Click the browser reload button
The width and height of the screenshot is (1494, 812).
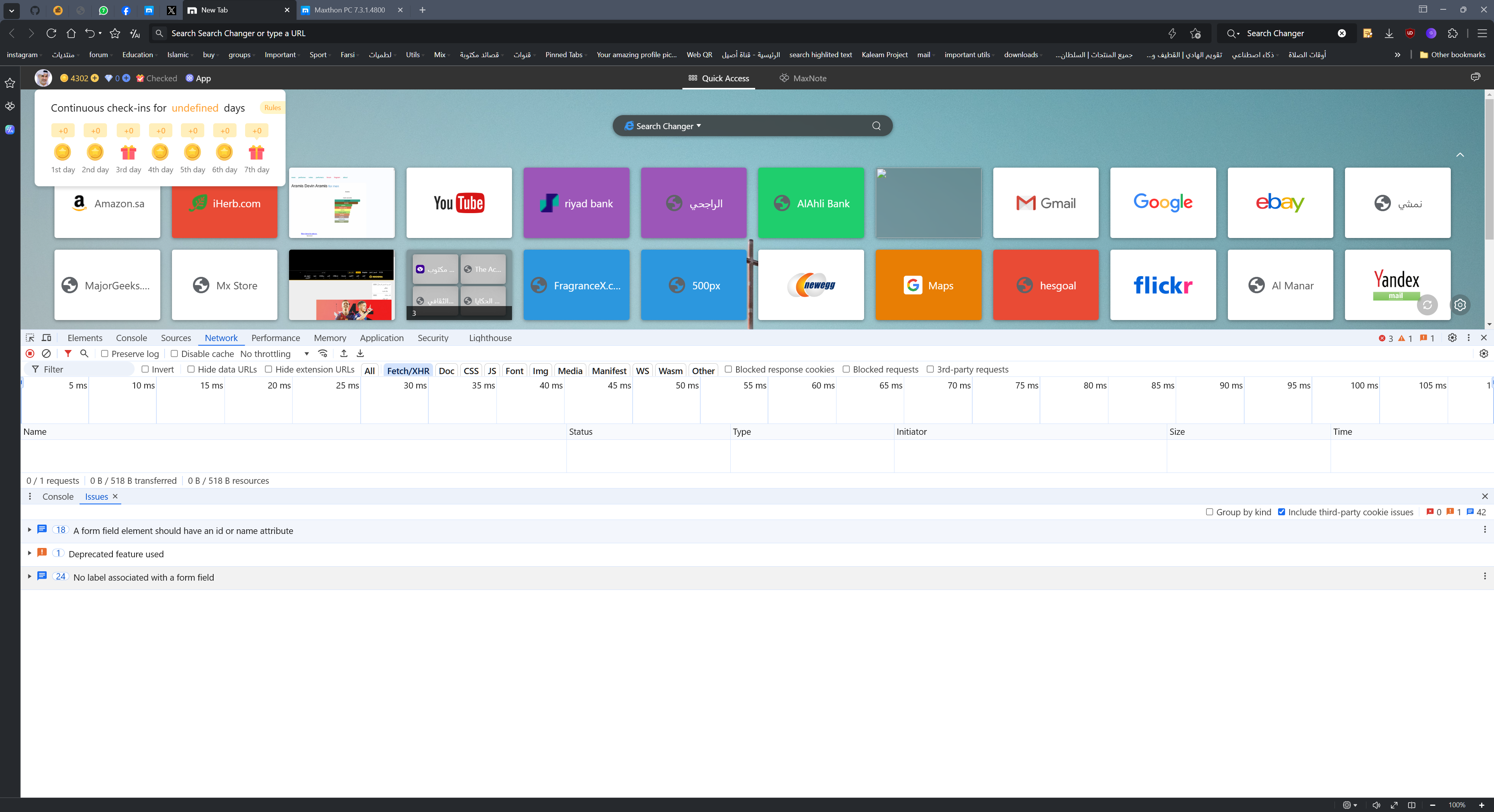click(x=51, y=33)
